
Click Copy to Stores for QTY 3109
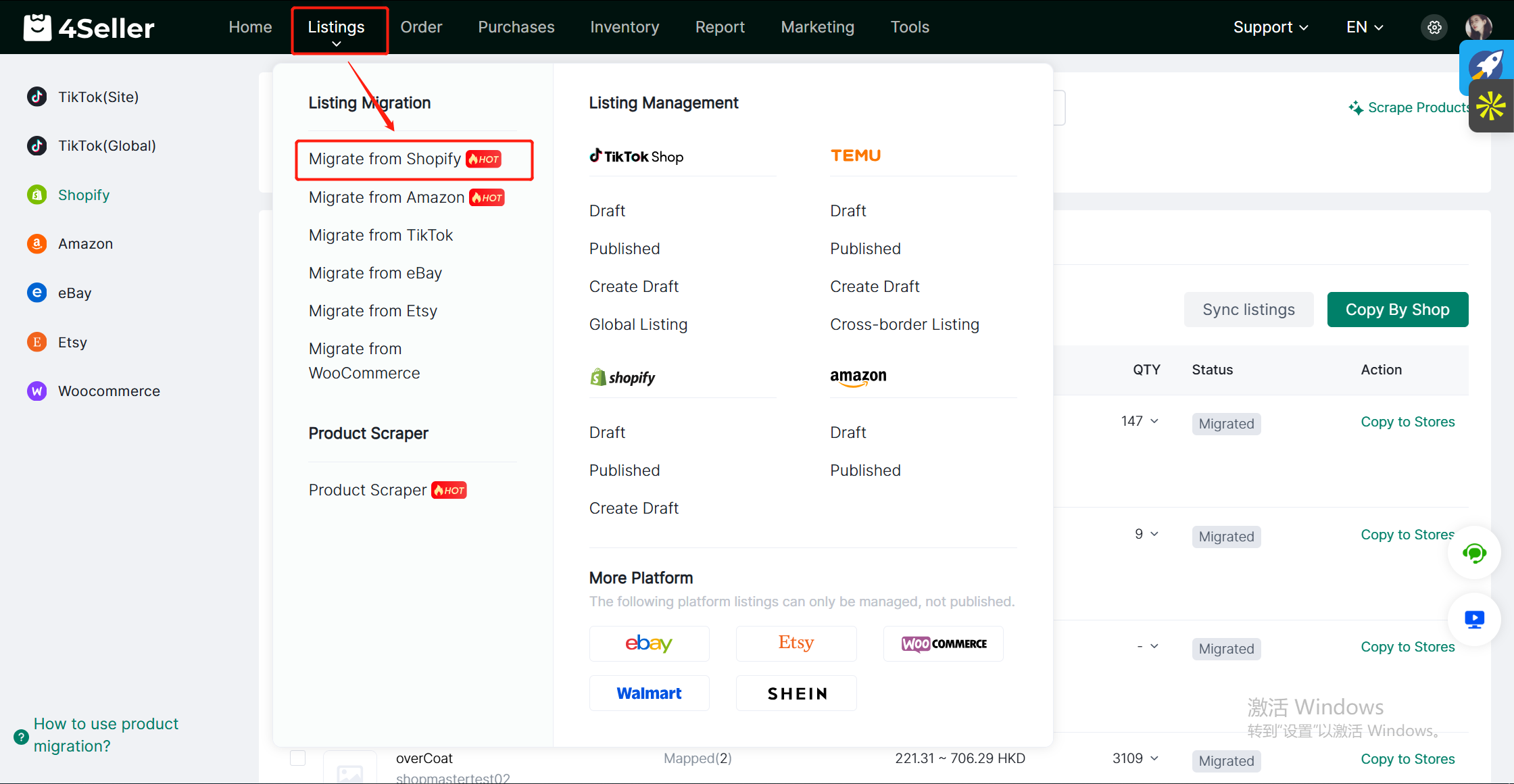click(x=1407, y=759)
